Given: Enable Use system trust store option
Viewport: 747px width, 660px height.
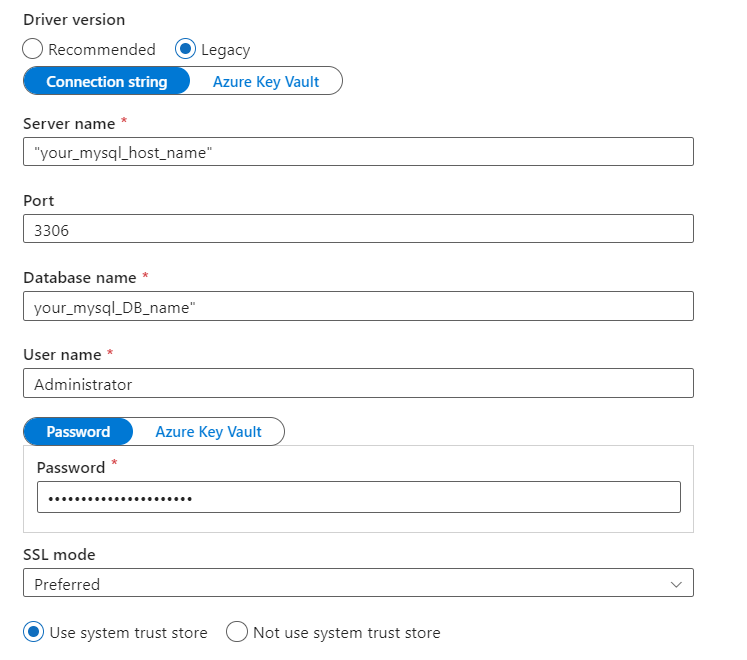Looking at the screenshot, I should tap(33, 632).
